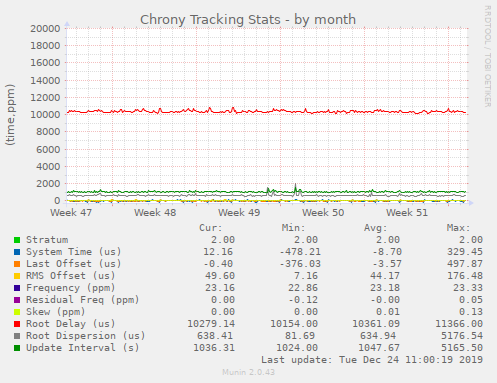The image size is (497, 383).
Task: Click the 'Week 49' x-axis label
Action: tap(239, 213)
